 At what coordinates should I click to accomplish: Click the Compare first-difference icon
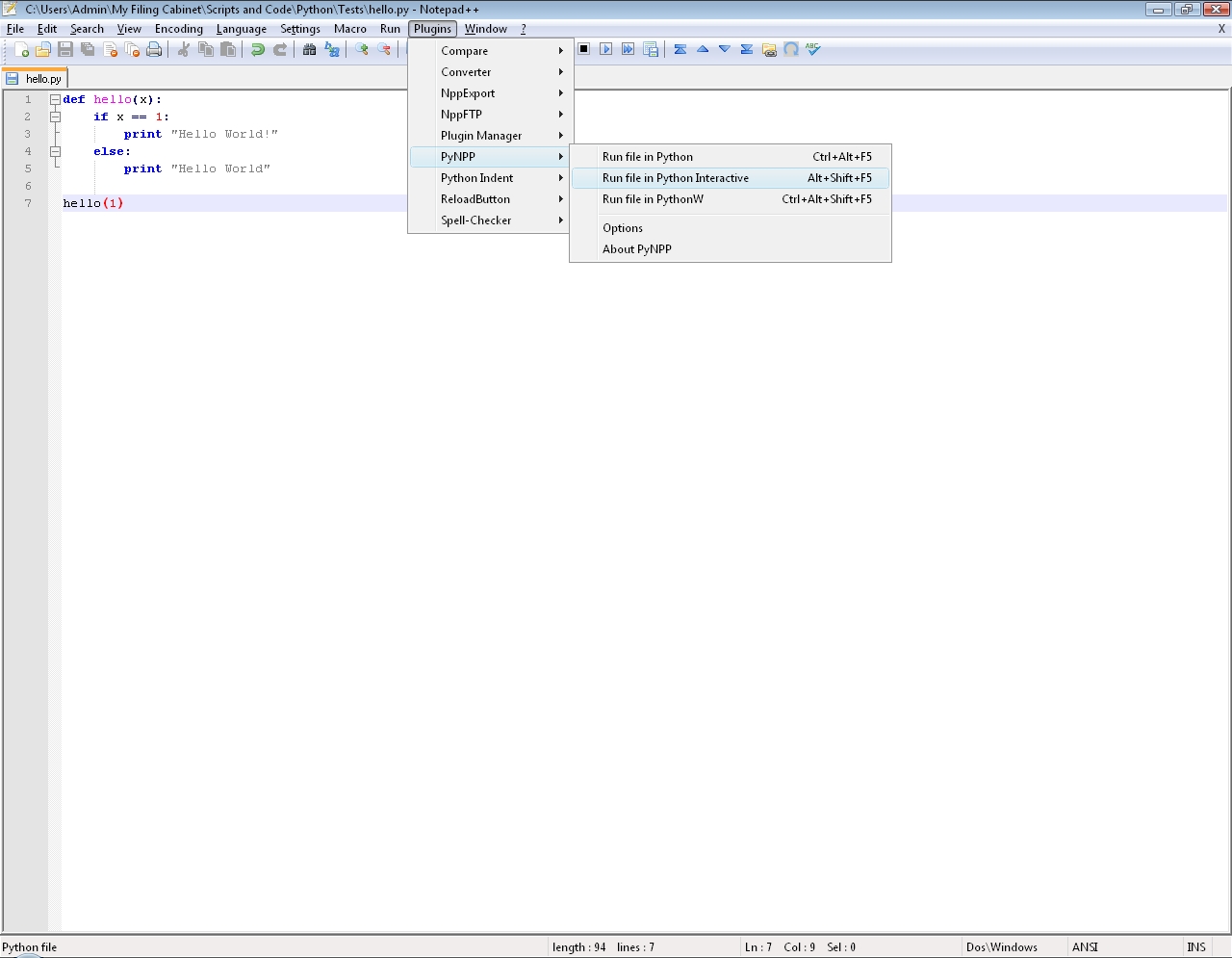680,49
